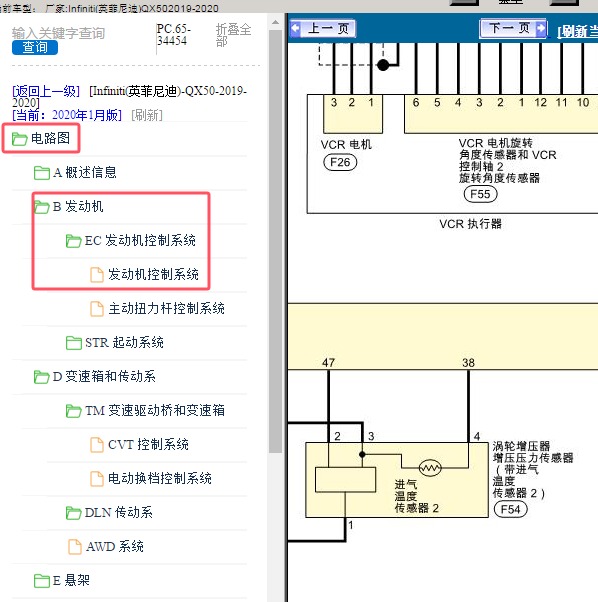Expand the E 悬架 folder
The height and width of the screenshot is (602, 598).
71,580
